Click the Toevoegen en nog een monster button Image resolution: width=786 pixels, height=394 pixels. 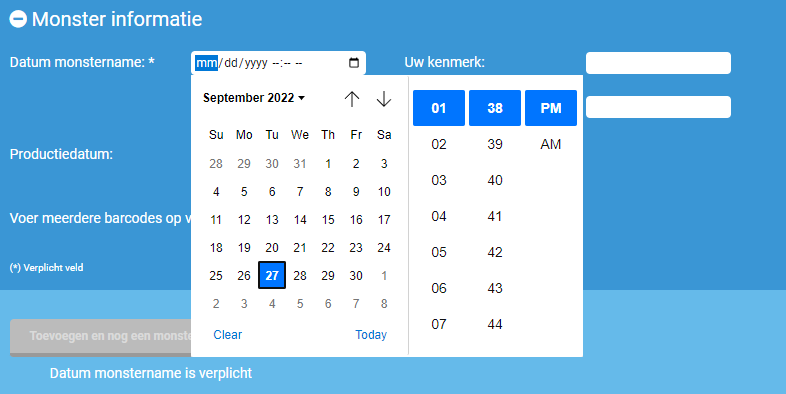coord(101,337)
